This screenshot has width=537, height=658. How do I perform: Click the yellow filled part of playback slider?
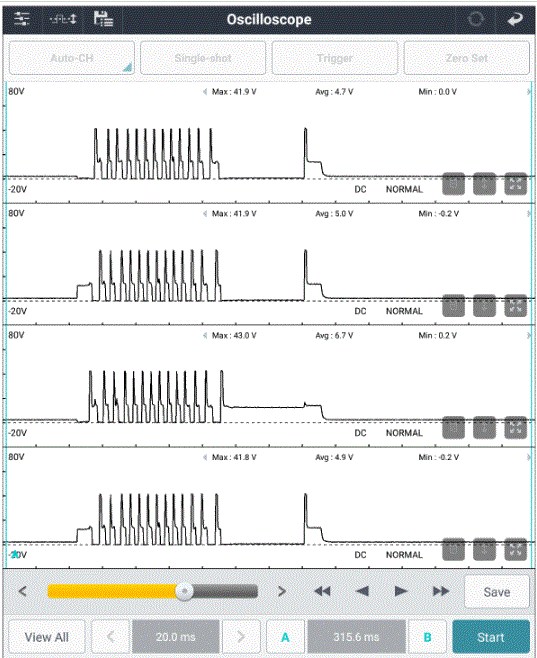tap(111, 591)
